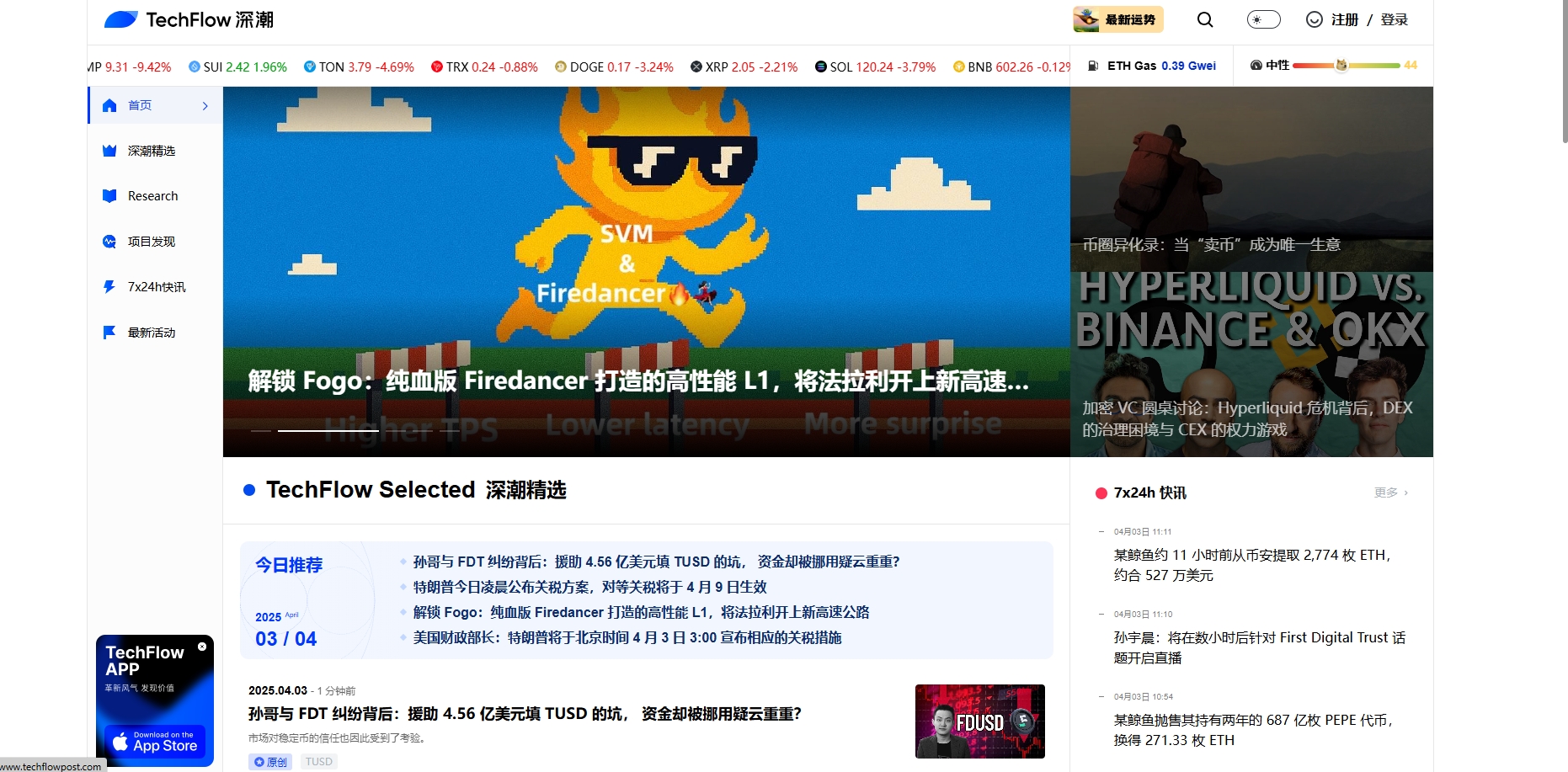Open the 最新运势 fortune banner
This screenshot has height=772, width=1568.
1117,19
